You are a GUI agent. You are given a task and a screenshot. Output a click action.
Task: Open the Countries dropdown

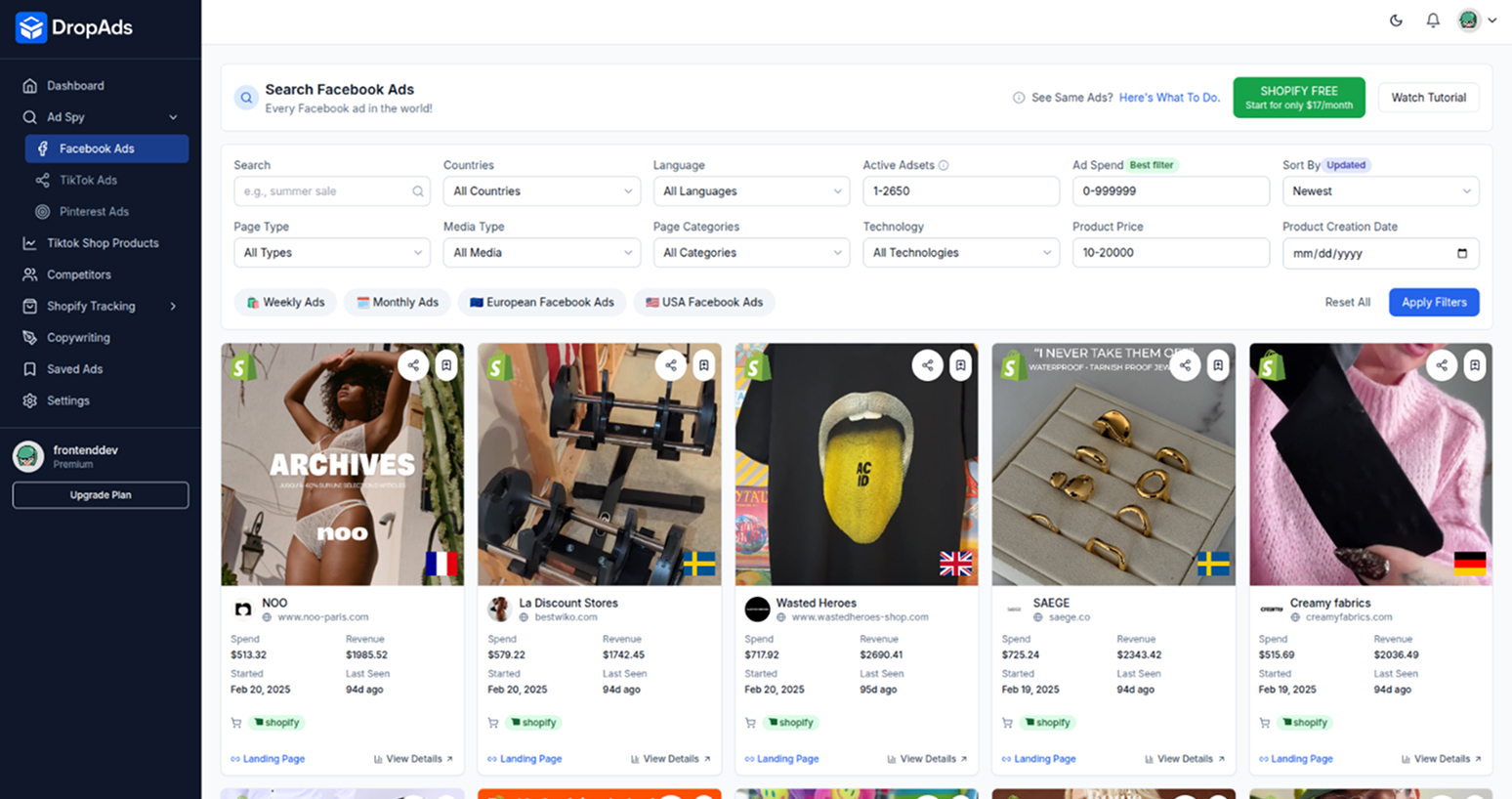[x=541, y=191]
